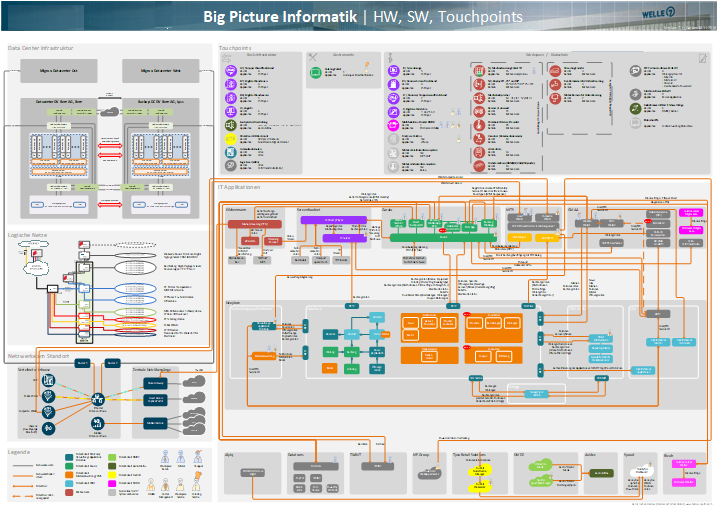Select the right data center top grey box
Viewport: 719px width, 508px height.
point(162,69)
